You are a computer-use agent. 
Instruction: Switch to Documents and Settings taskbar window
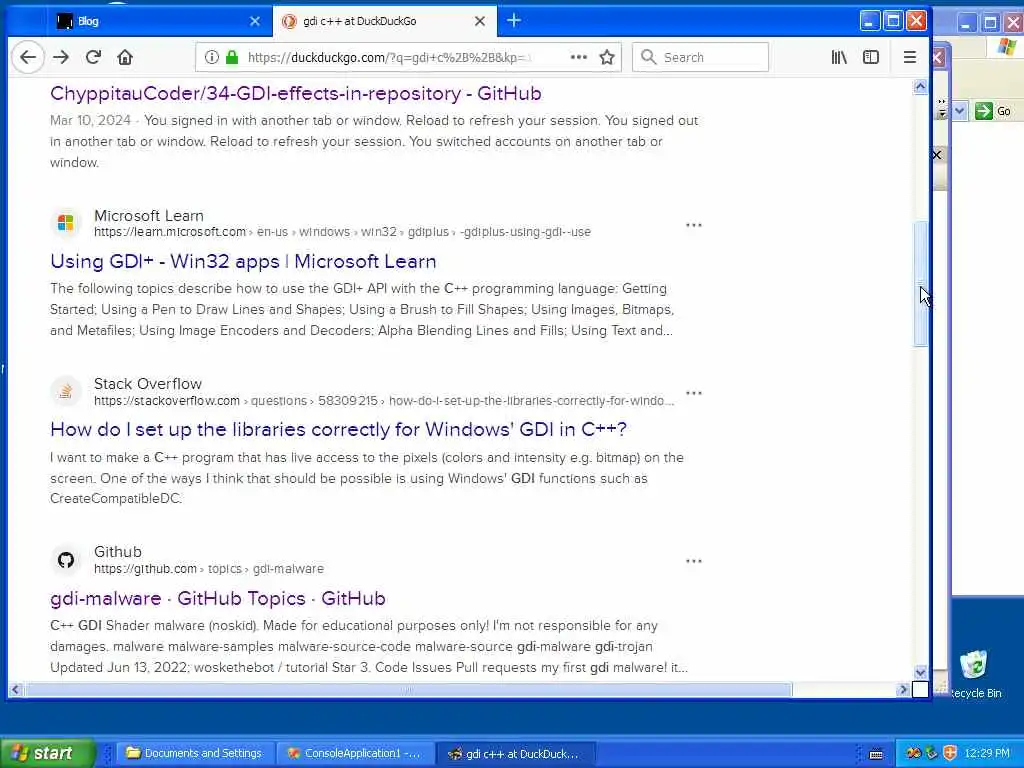pyautogui.click(x=194, y=753)
